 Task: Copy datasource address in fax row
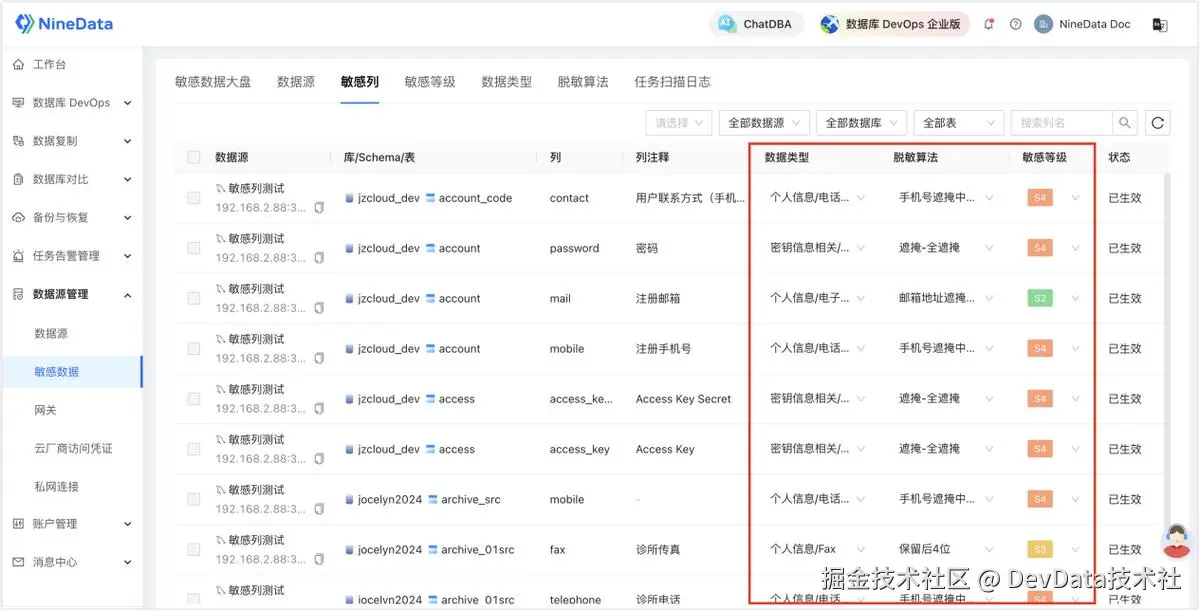click(x=319, y=559)
